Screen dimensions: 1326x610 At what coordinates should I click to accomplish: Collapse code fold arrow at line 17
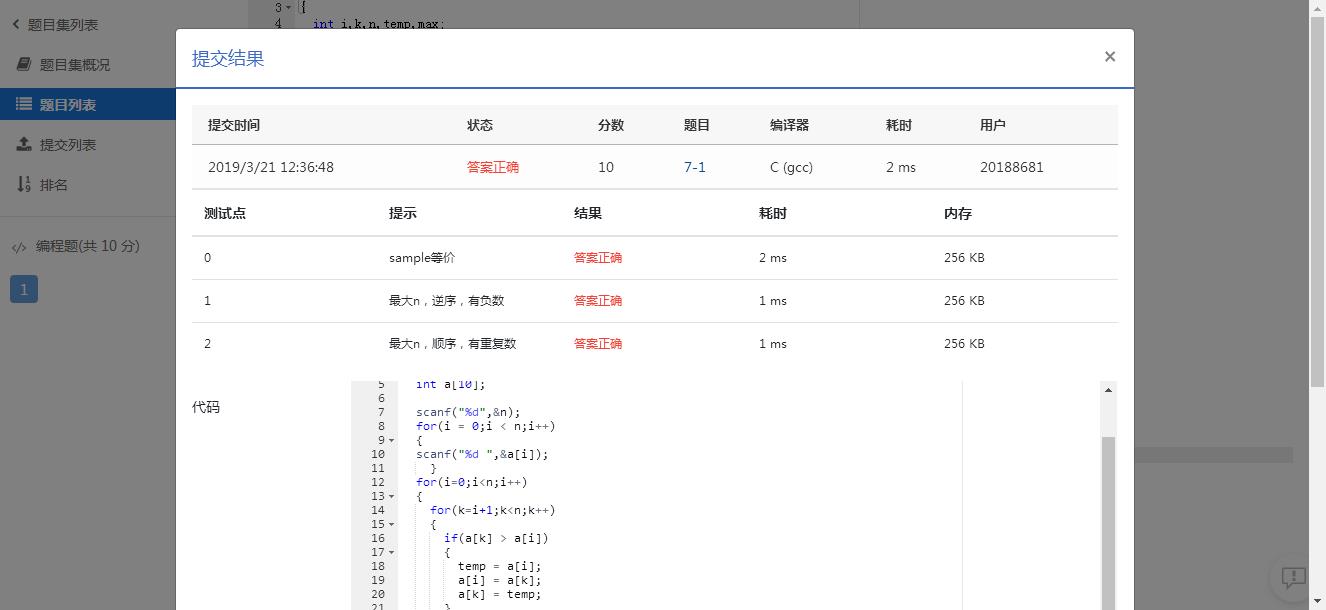click(391, 553)
